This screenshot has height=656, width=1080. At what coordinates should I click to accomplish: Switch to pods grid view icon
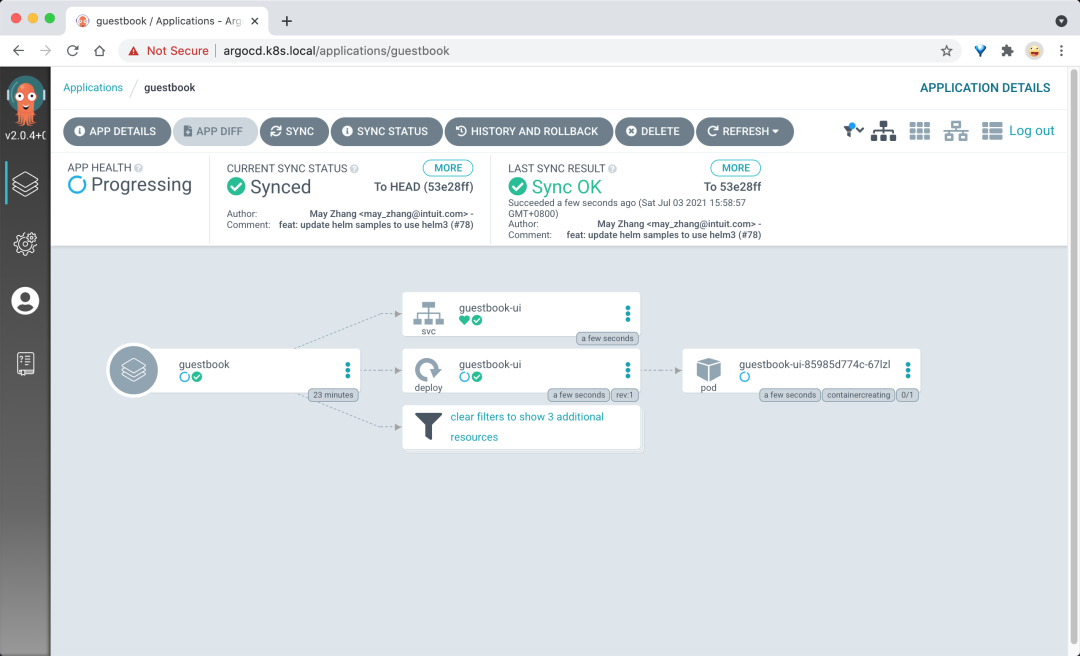pyautogui.click(x=920, y=131)
